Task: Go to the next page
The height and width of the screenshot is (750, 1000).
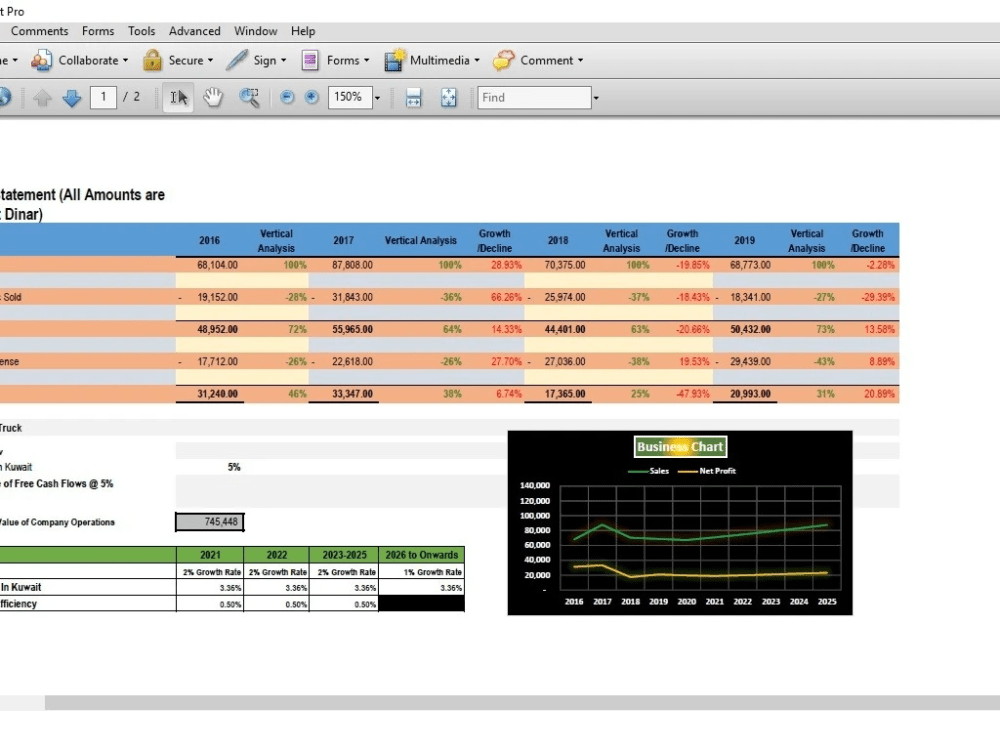Action: [70, 97]
